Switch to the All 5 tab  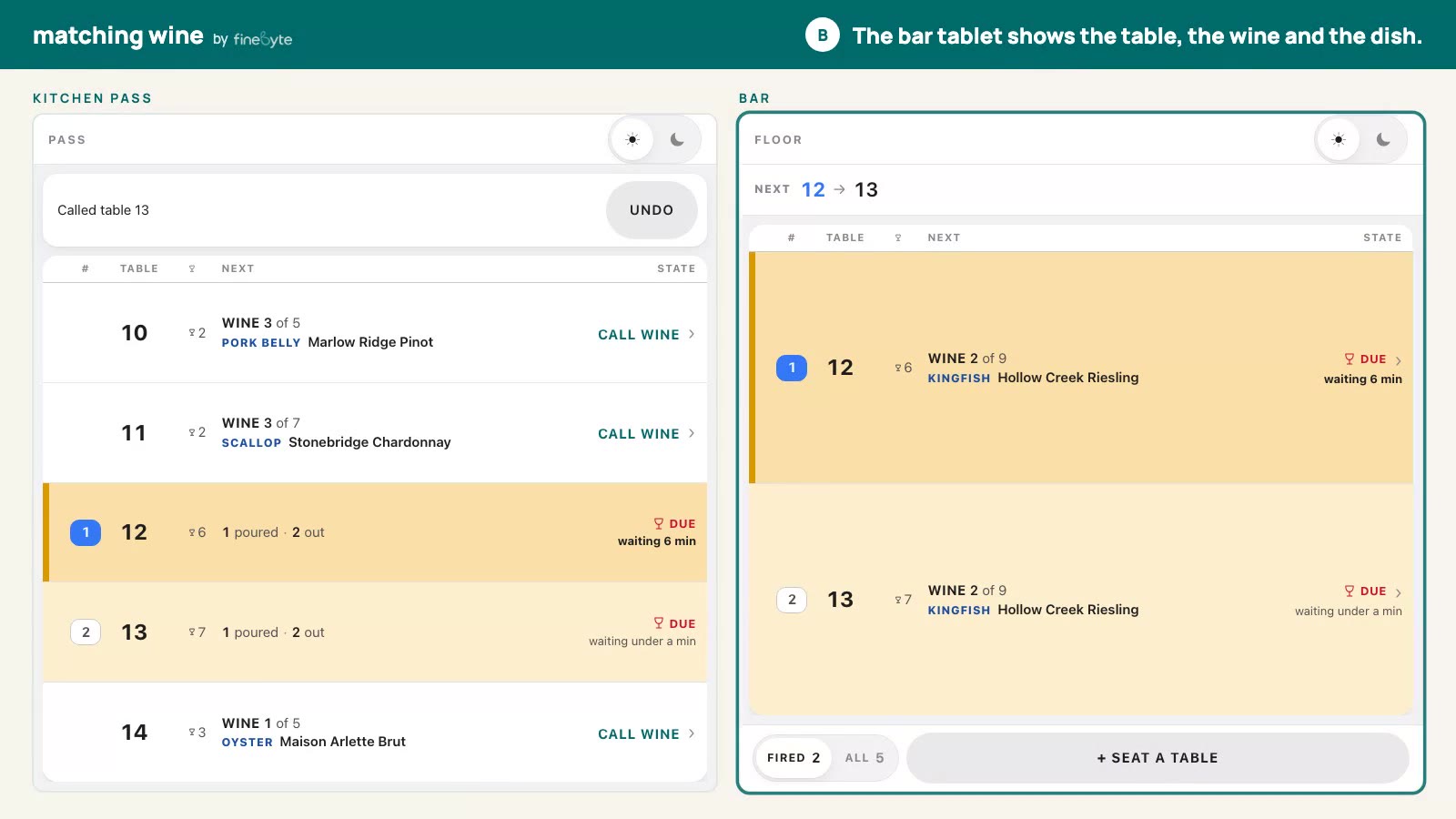[864, 758]
